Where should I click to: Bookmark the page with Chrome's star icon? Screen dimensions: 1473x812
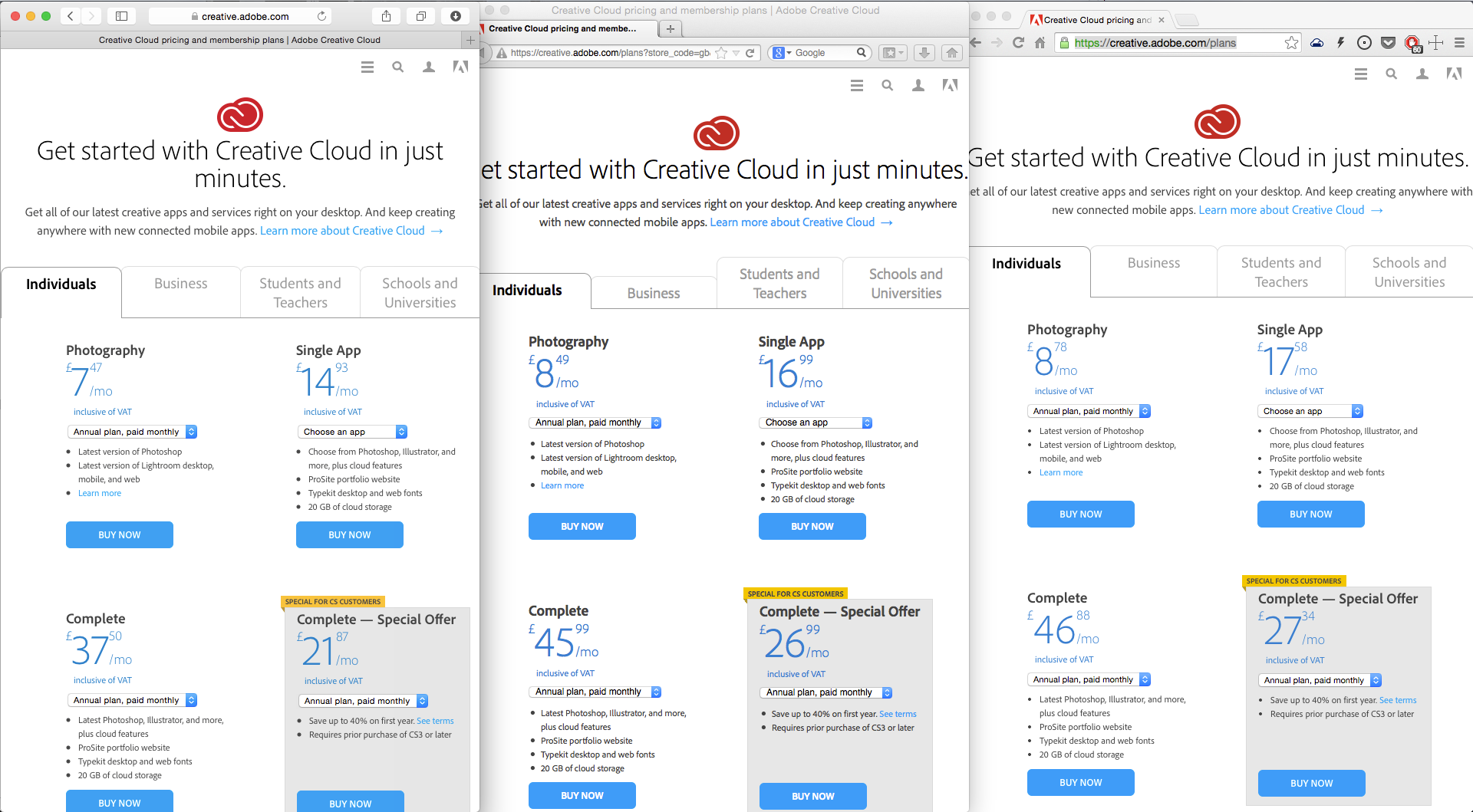1292,43
